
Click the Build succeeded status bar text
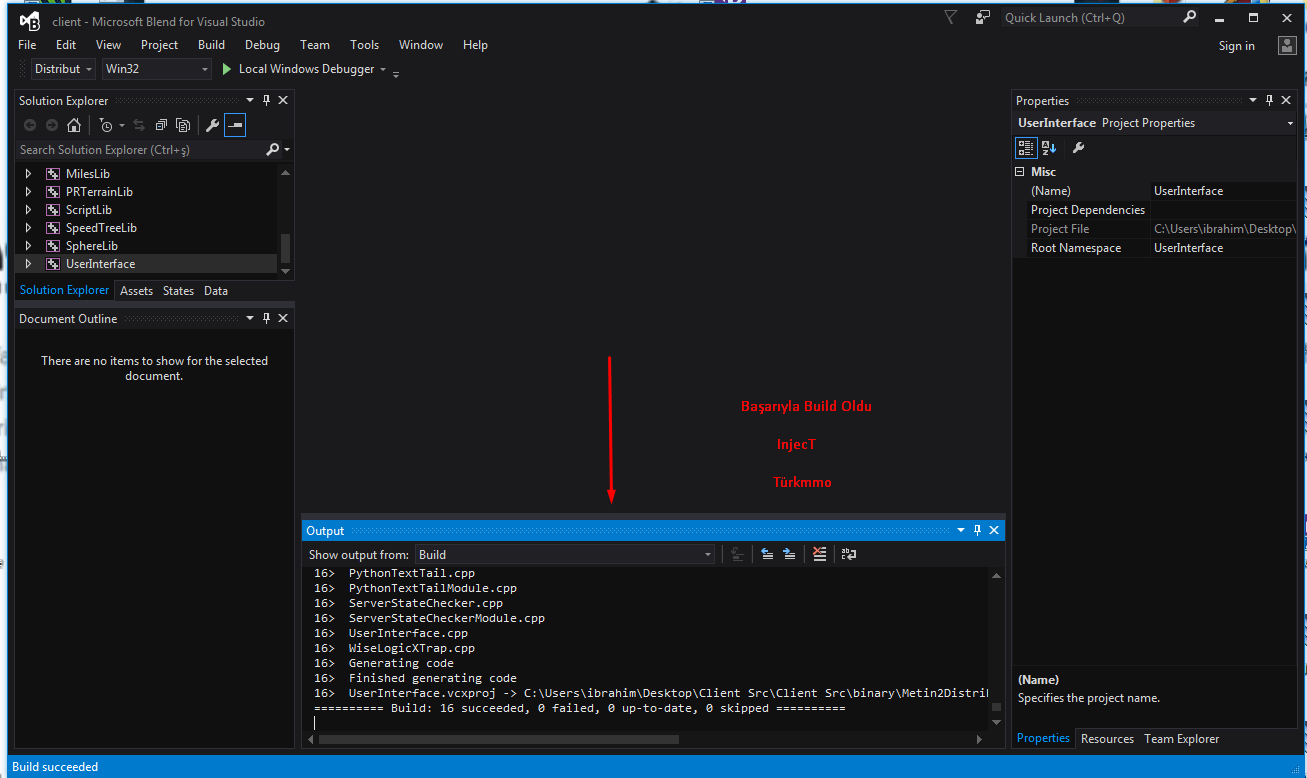55,767
